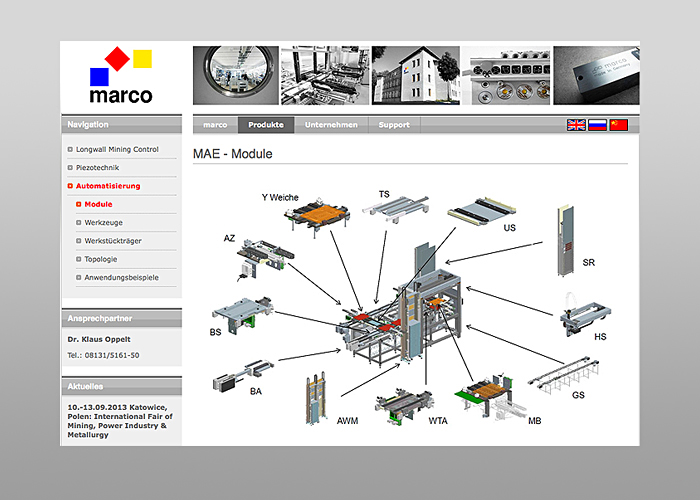Click the UK English language flag
This screenshot has width=700, height=500.
pos(577,125)
